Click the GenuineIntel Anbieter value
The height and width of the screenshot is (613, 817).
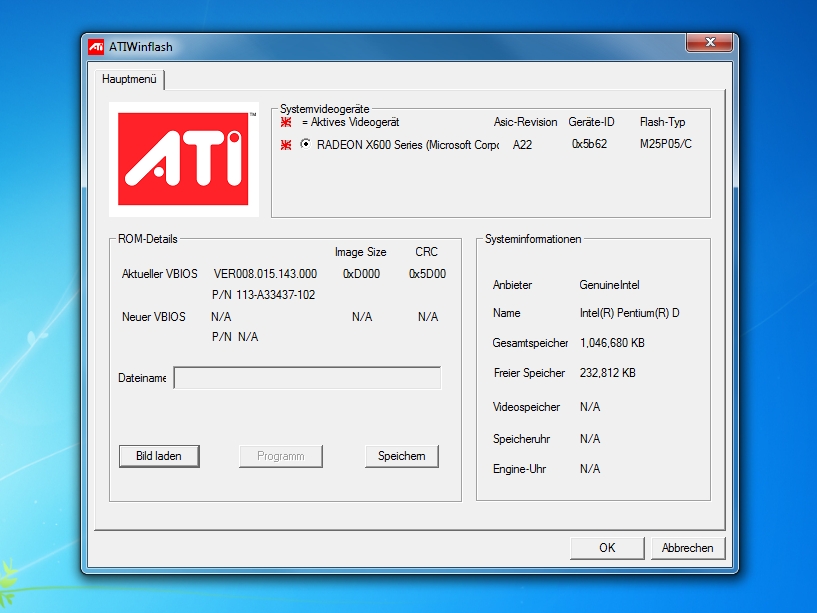point(609,285)
